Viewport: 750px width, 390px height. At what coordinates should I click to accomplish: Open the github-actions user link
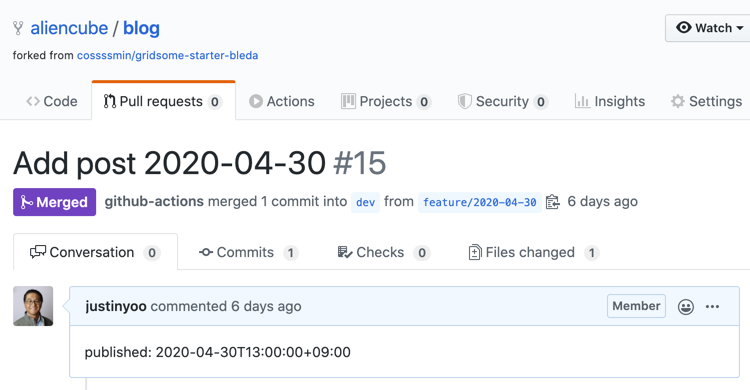154,201
